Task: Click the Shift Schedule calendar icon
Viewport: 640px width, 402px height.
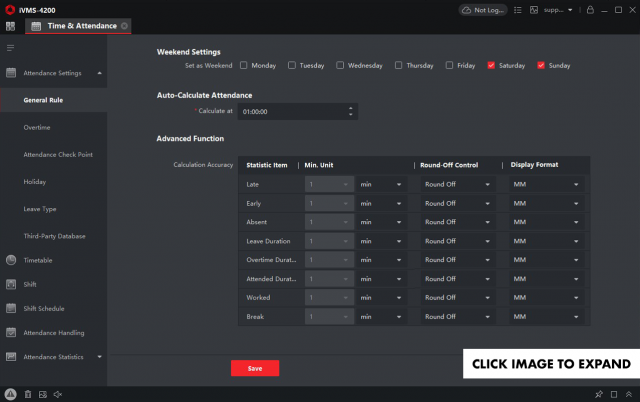Action: [x=11, y=308]
